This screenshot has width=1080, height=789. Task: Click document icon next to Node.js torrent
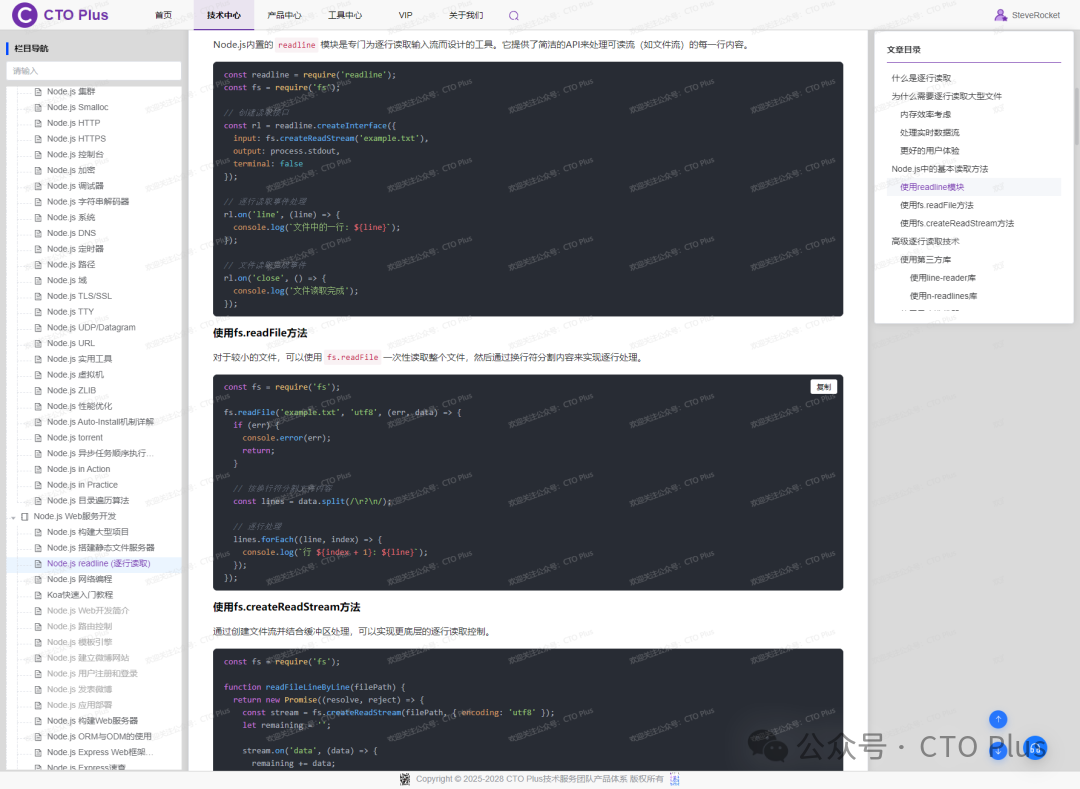coord(39,438)
